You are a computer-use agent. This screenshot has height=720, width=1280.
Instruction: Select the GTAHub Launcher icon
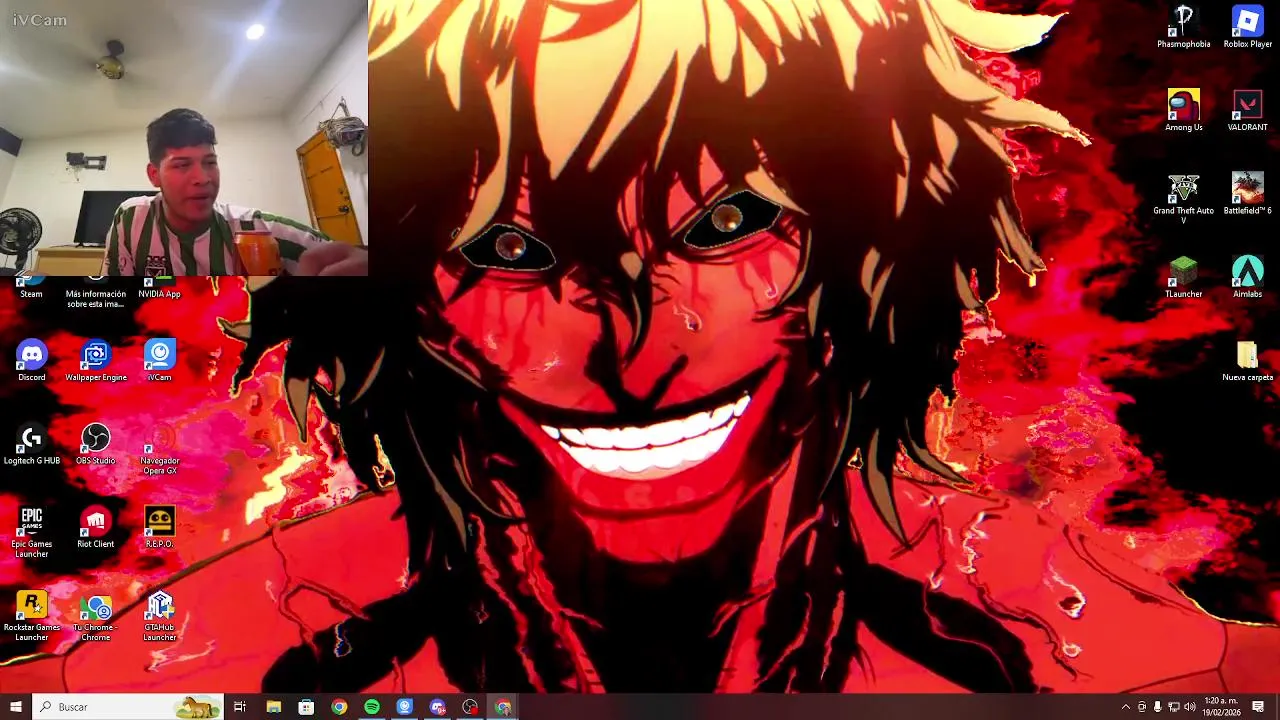[x=160, y=616]
